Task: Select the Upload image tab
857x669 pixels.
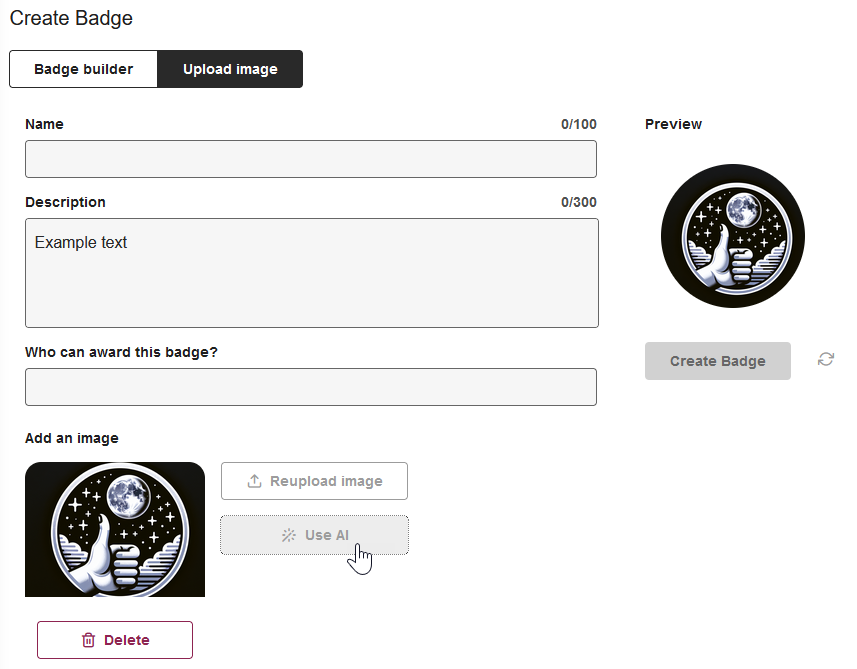Action: tap(229, 69)
